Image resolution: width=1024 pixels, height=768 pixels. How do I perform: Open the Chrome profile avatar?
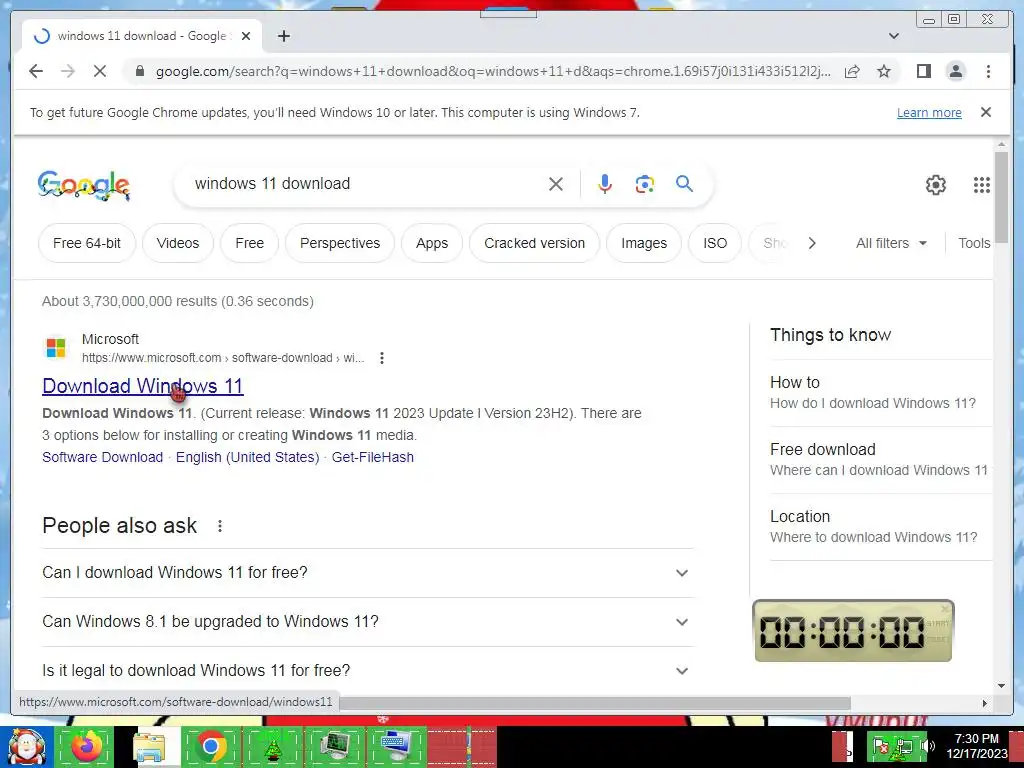tap(955, 71)
